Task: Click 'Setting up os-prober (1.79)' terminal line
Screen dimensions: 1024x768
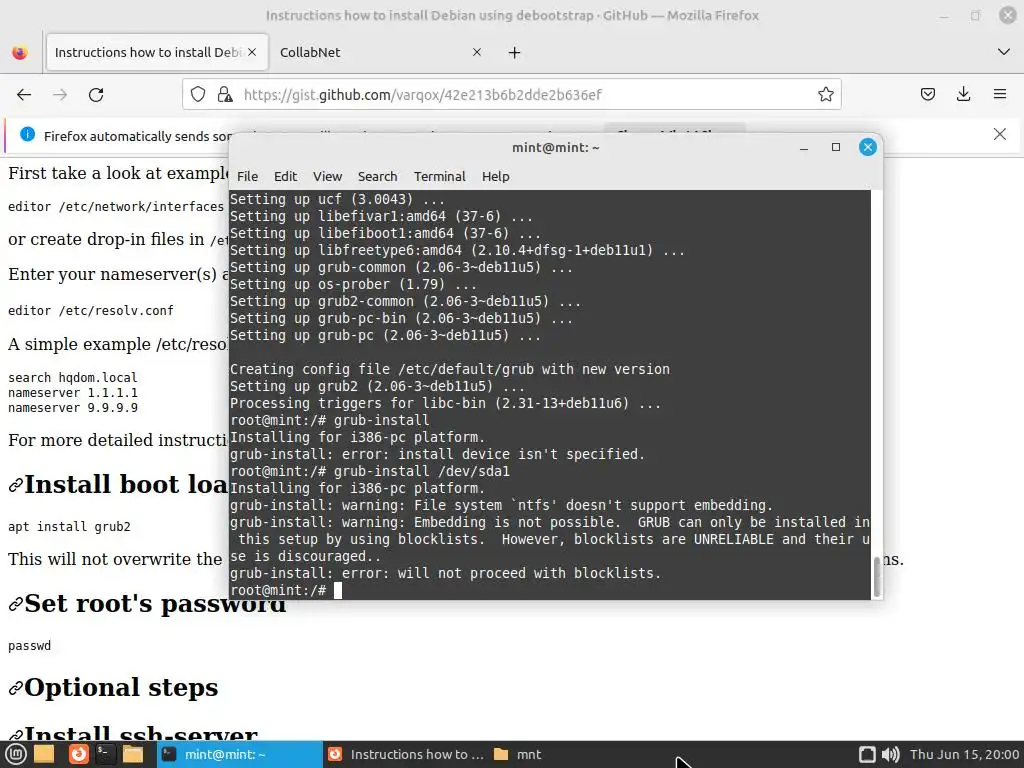Action: coord(353,284)
